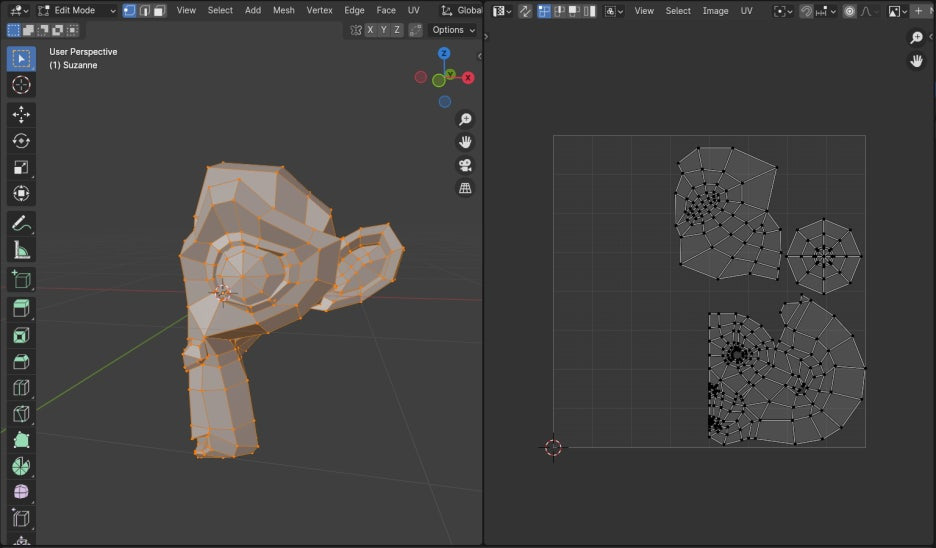Select the Smooth tool
Viewport: 936px width, 548px height.
coord(21,492)
